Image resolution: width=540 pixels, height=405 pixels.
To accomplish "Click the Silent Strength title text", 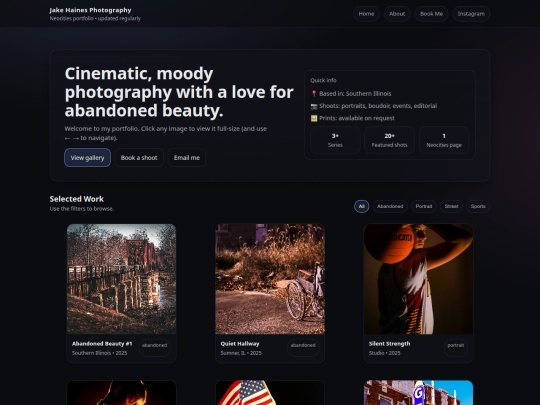I will coord(389,343).
